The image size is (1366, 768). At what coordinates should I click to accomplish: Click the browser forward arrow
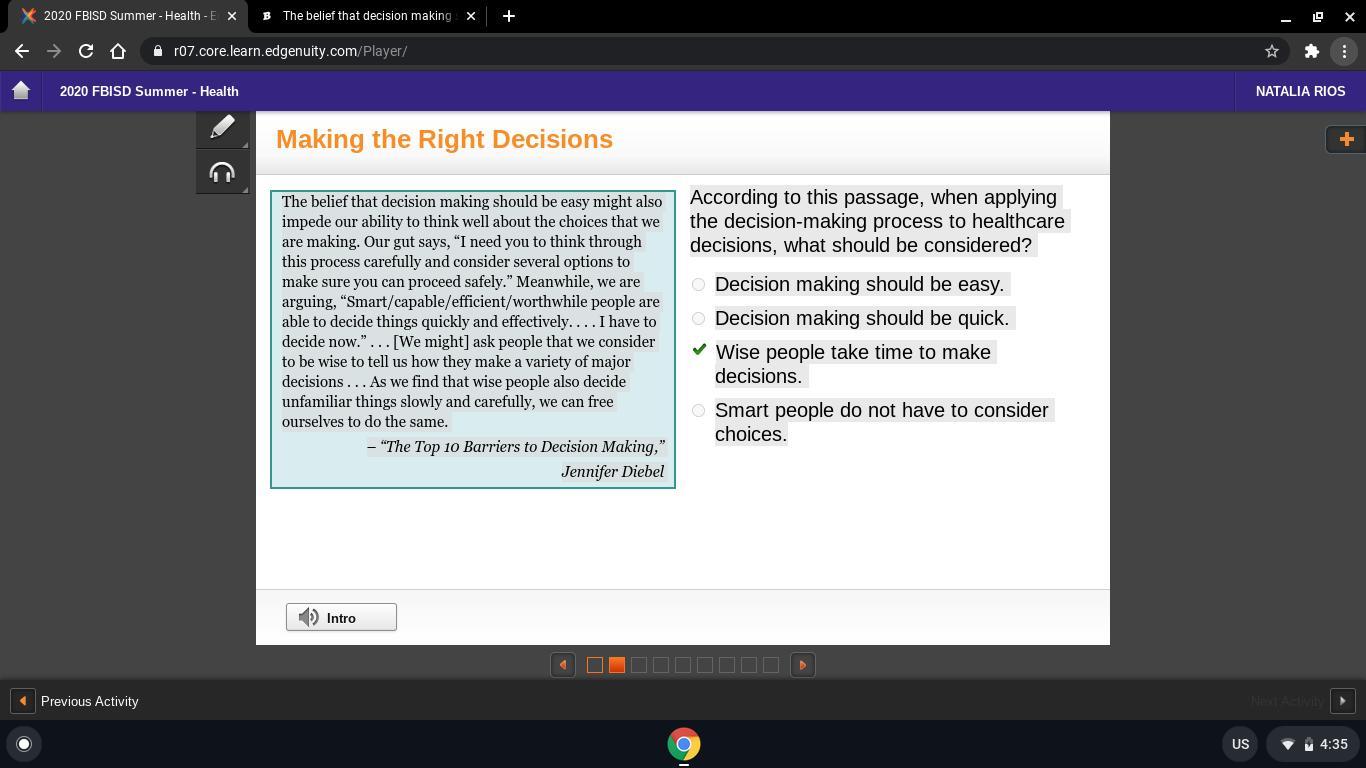click(54, 51)
